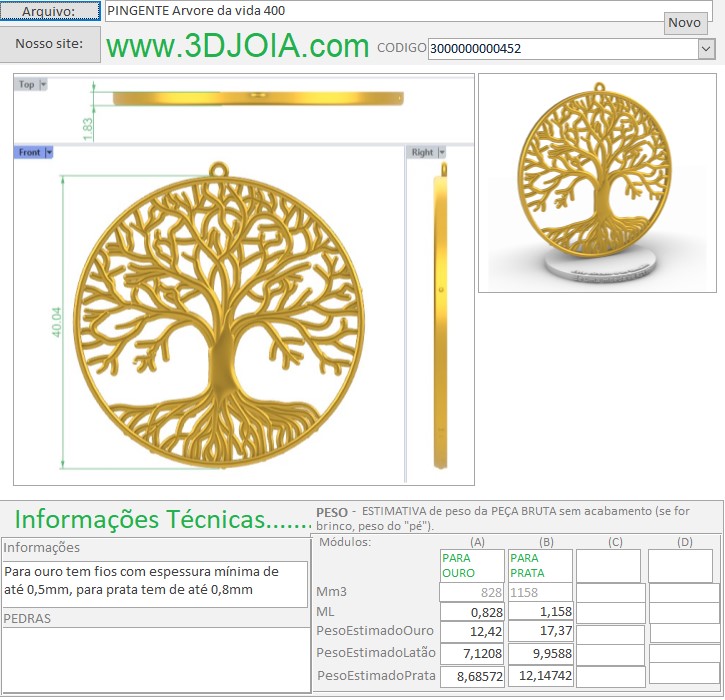Click the Mm3 field showing 1158
This screenshot has width=725, height=700.
tap(540, 592)
